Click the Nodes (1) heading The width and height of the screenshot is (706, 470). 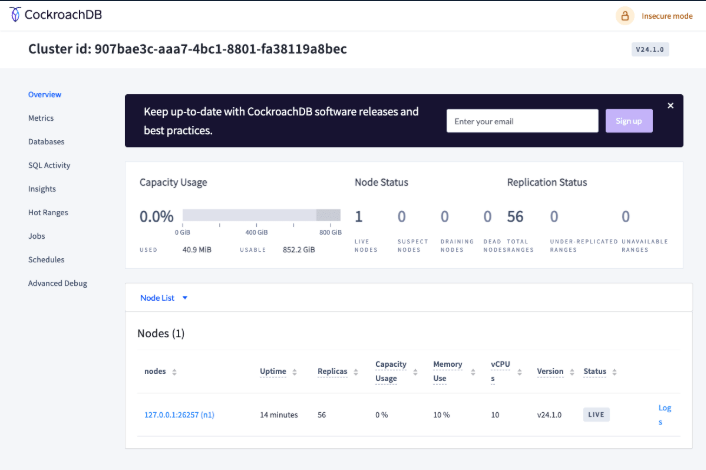[161, 333]
